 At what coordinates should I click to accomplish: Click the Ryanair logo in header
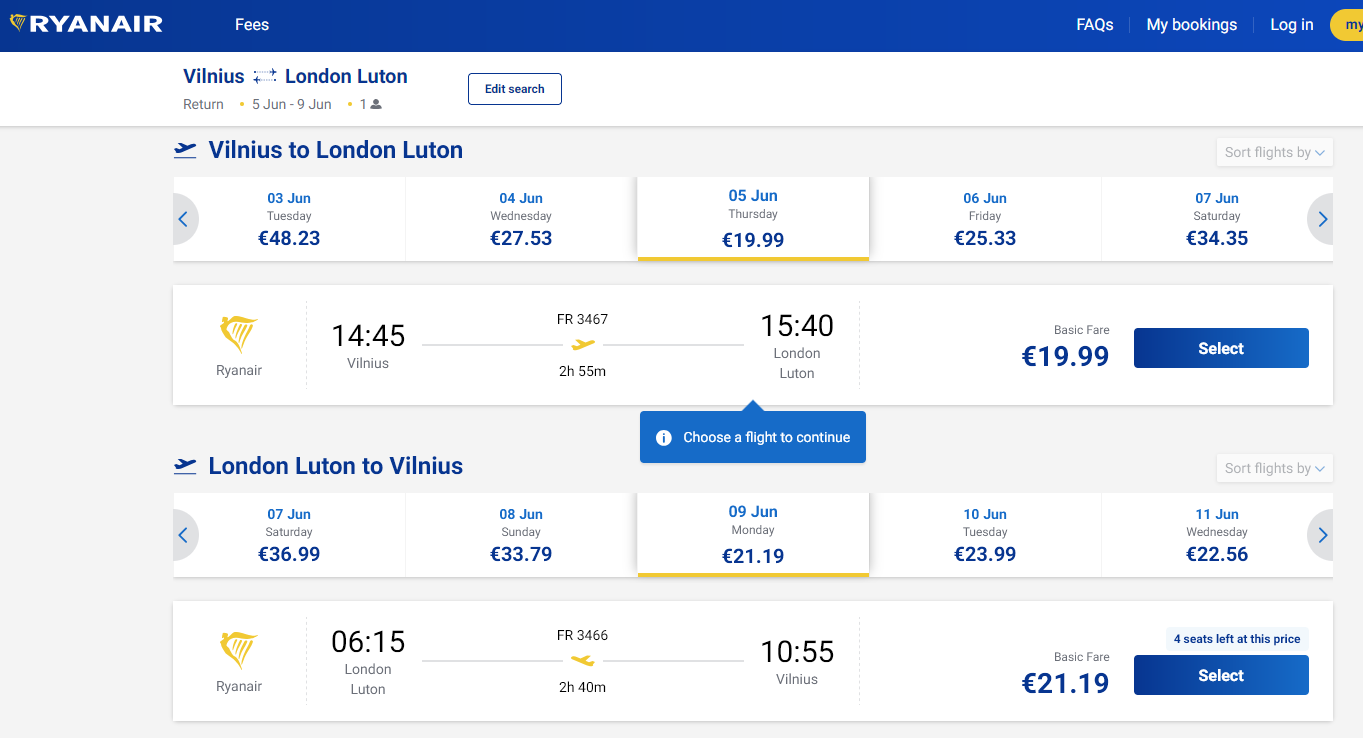coord(86,24)
